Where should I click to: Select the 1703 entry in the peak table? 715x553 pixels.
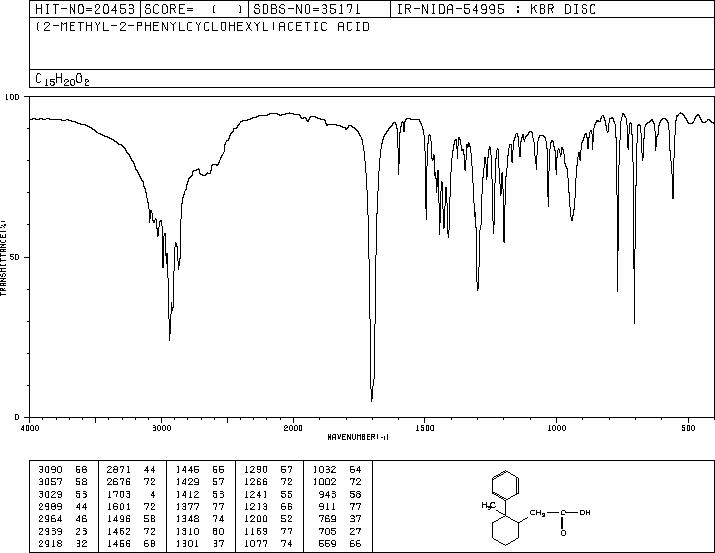point(120,495)
